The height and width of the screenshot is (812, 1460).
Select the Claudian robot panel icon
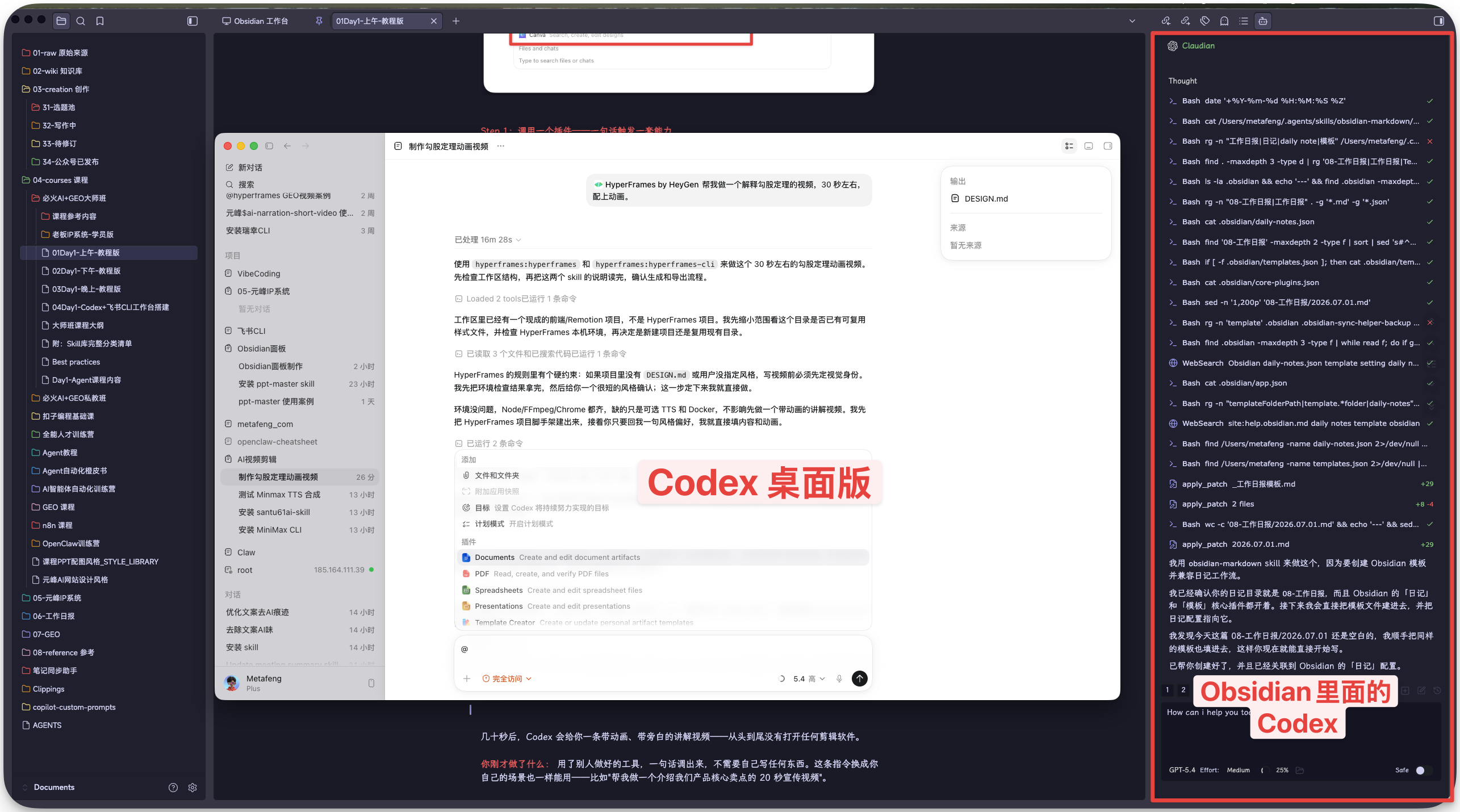(1263, 21)
